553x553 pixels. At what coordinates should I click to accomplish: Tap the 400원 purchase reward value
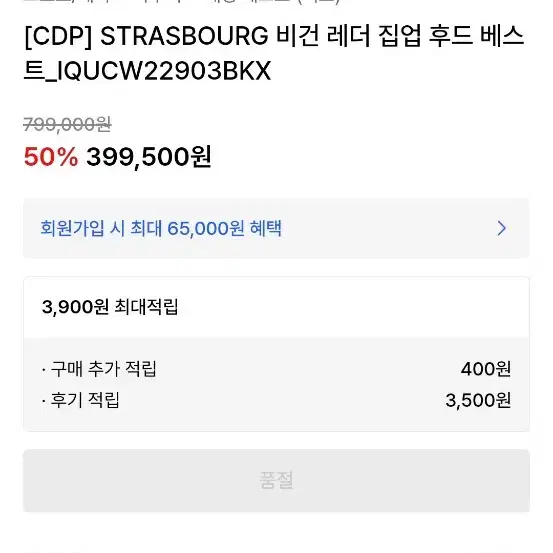click(x=486, y=369)
